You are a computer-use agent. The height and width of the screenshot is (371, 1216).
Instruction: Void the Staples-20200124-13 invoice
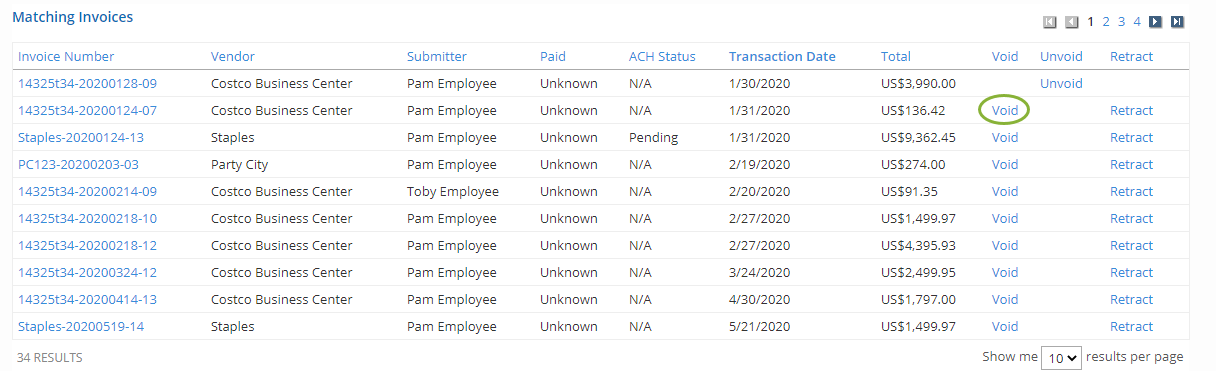tap(1005, 137)
